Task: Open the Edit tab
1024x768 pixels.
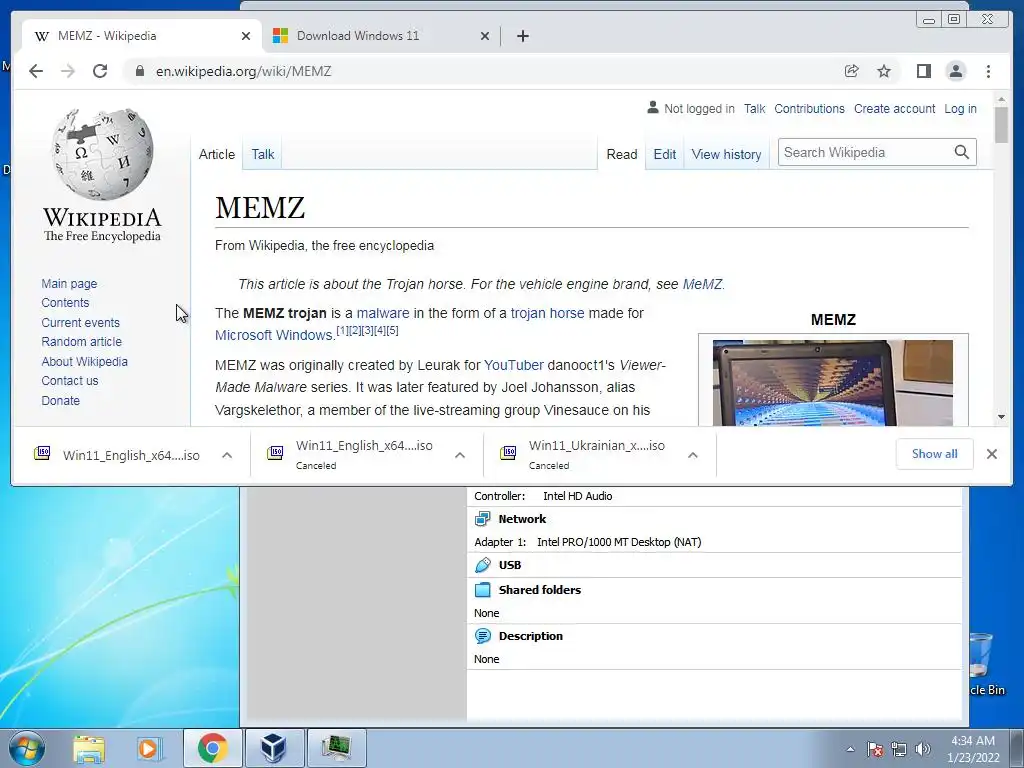Action: (665, 155)
